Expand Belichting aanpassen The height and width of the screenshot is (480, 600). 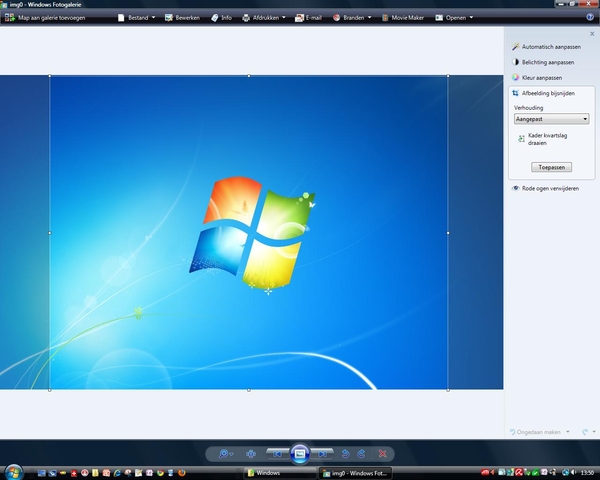(x=548, y=62)
